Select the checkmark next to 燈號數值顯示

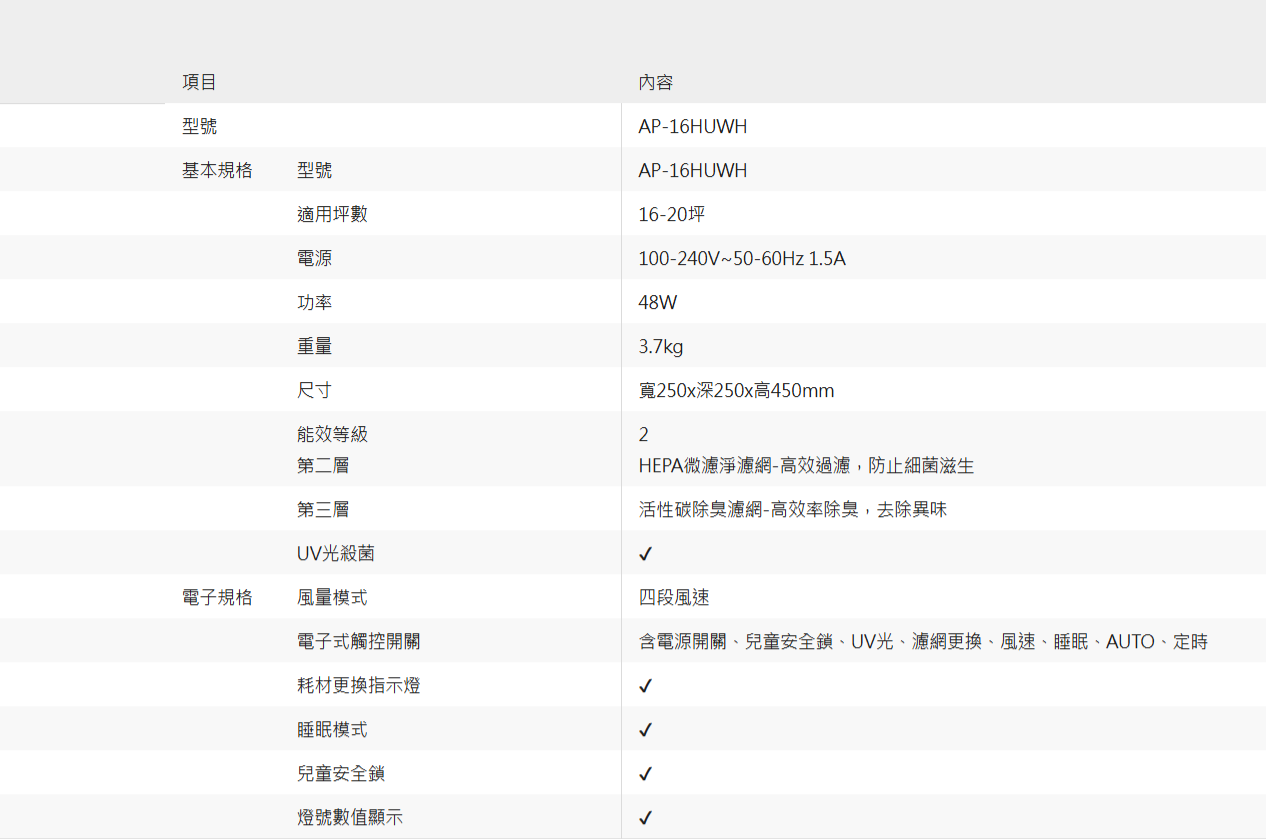[x=646, y=818]
